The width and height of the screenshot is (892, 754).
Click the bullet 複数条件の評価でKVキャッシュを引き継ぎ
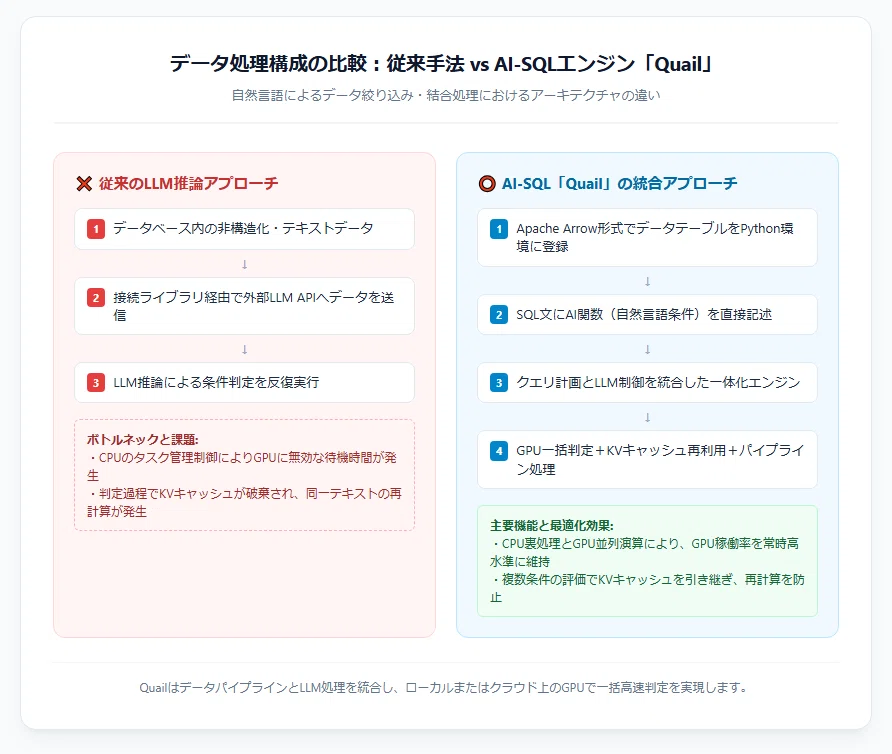tap(647, 588)
